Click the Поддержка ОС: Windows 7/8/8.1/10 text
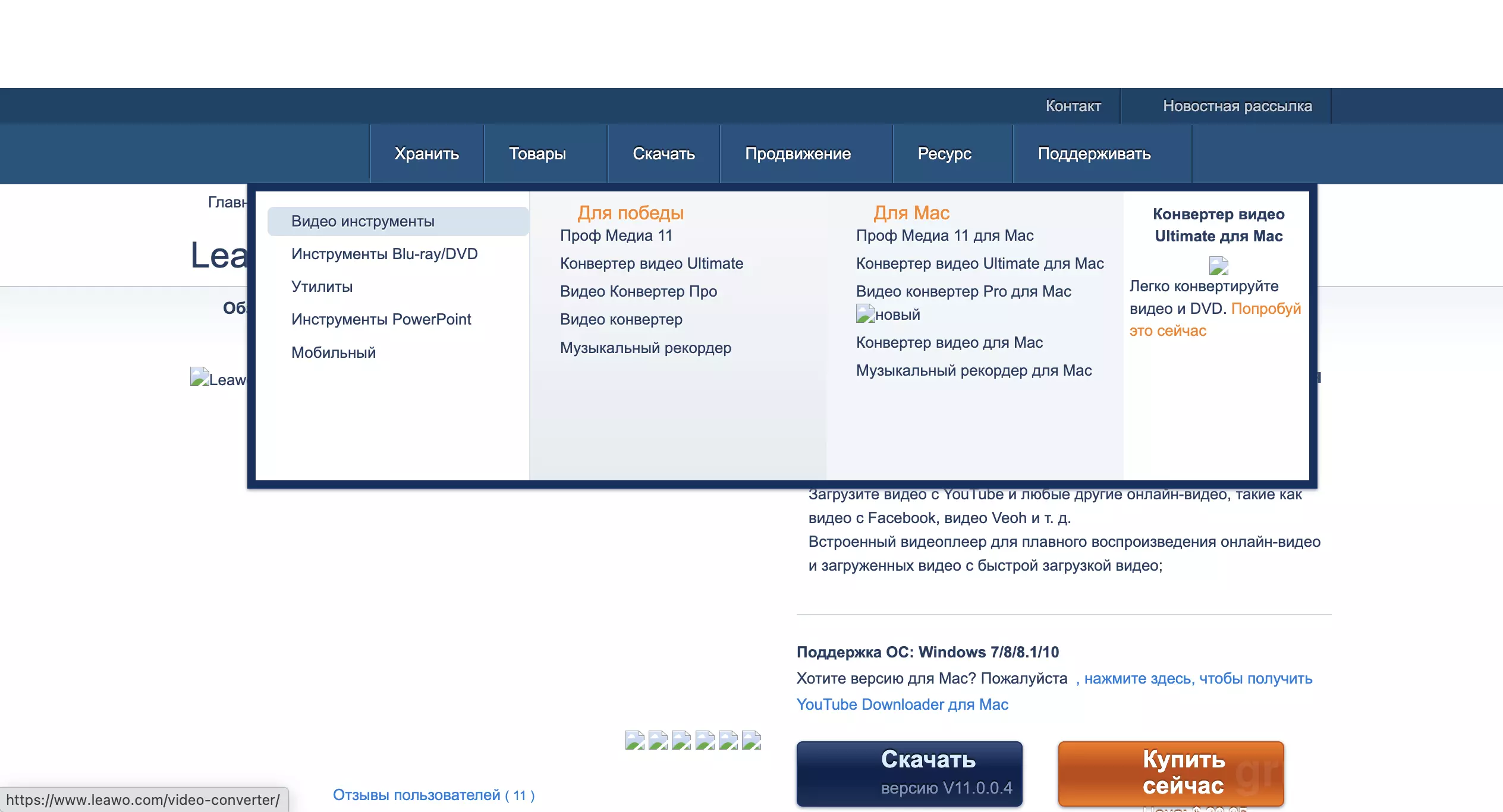The height and width of the screenshot is (812, 1503). (927, 652)
